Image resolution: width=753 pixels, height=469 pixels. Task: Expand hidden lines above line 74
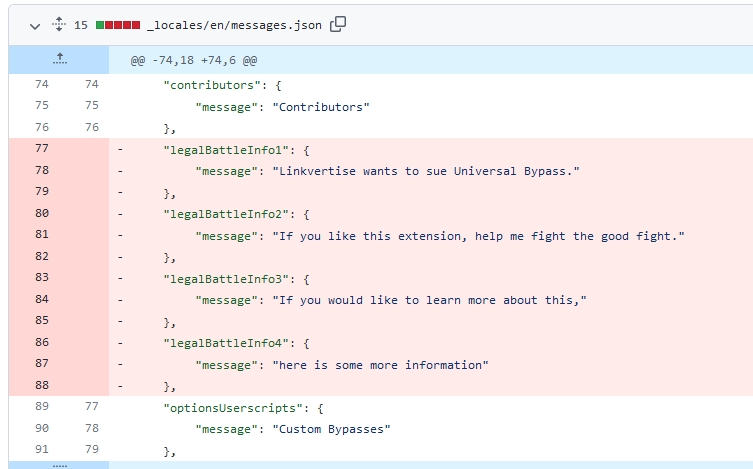click(59, 60)
